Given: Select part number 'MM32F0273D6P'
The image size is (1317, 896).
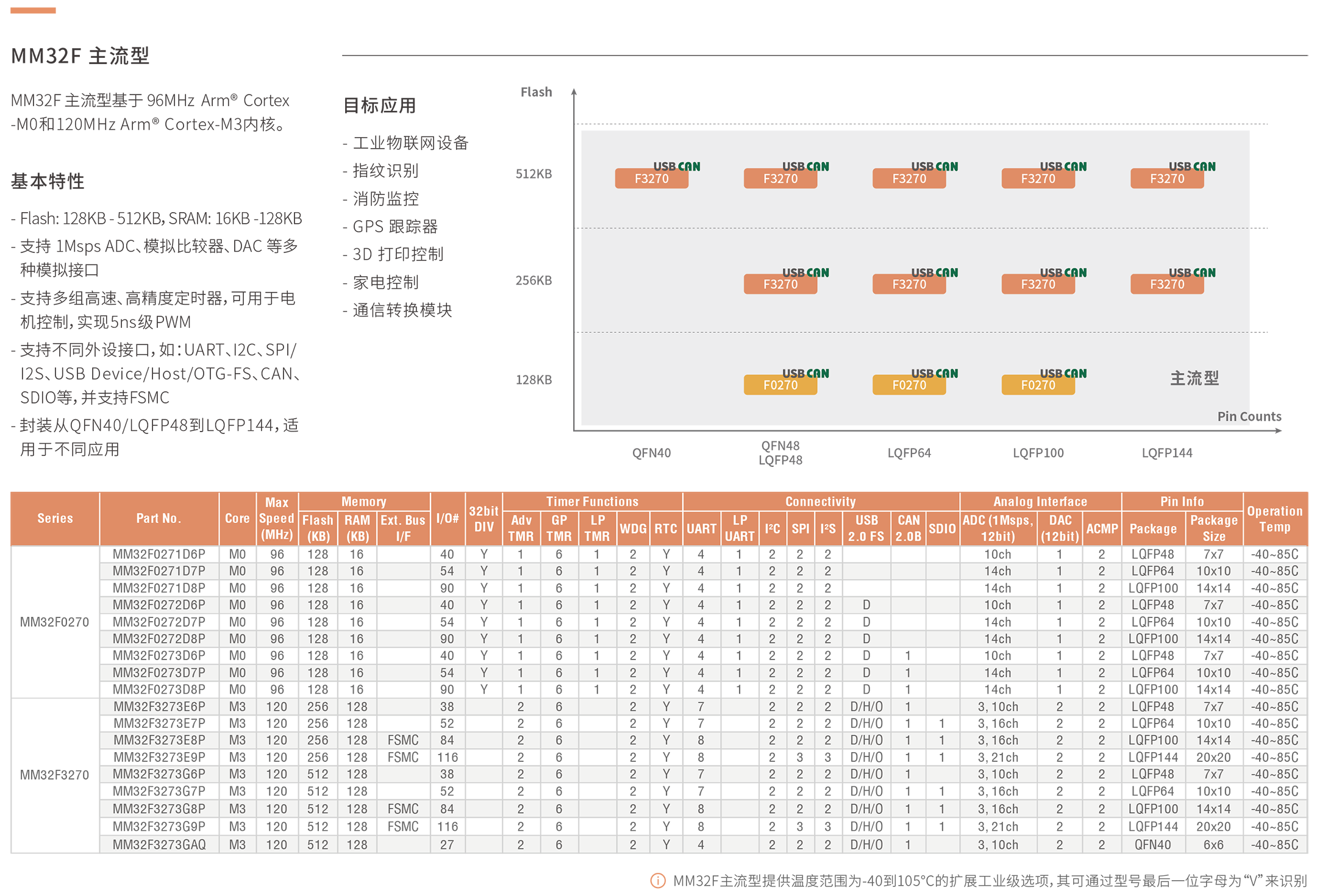Looking at the screenshot, I should point(159,656).
